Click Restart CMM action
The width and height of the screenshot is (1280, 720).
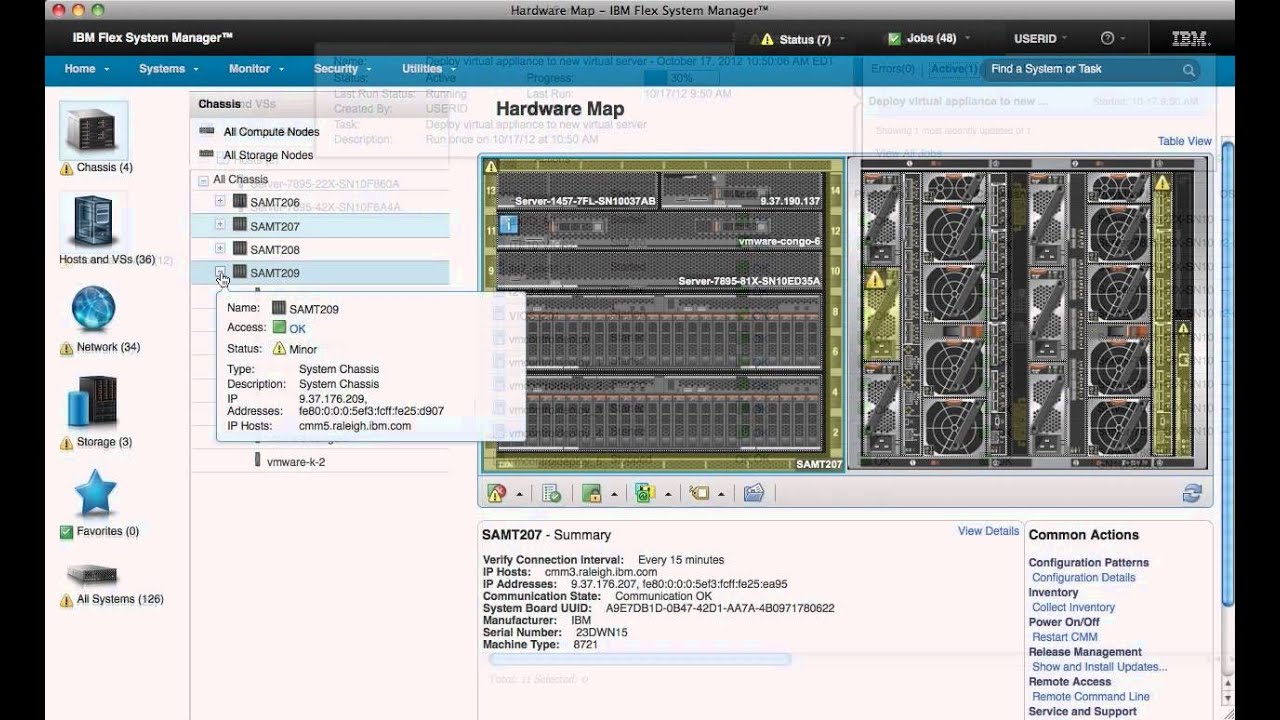(x=1064, y=637)
